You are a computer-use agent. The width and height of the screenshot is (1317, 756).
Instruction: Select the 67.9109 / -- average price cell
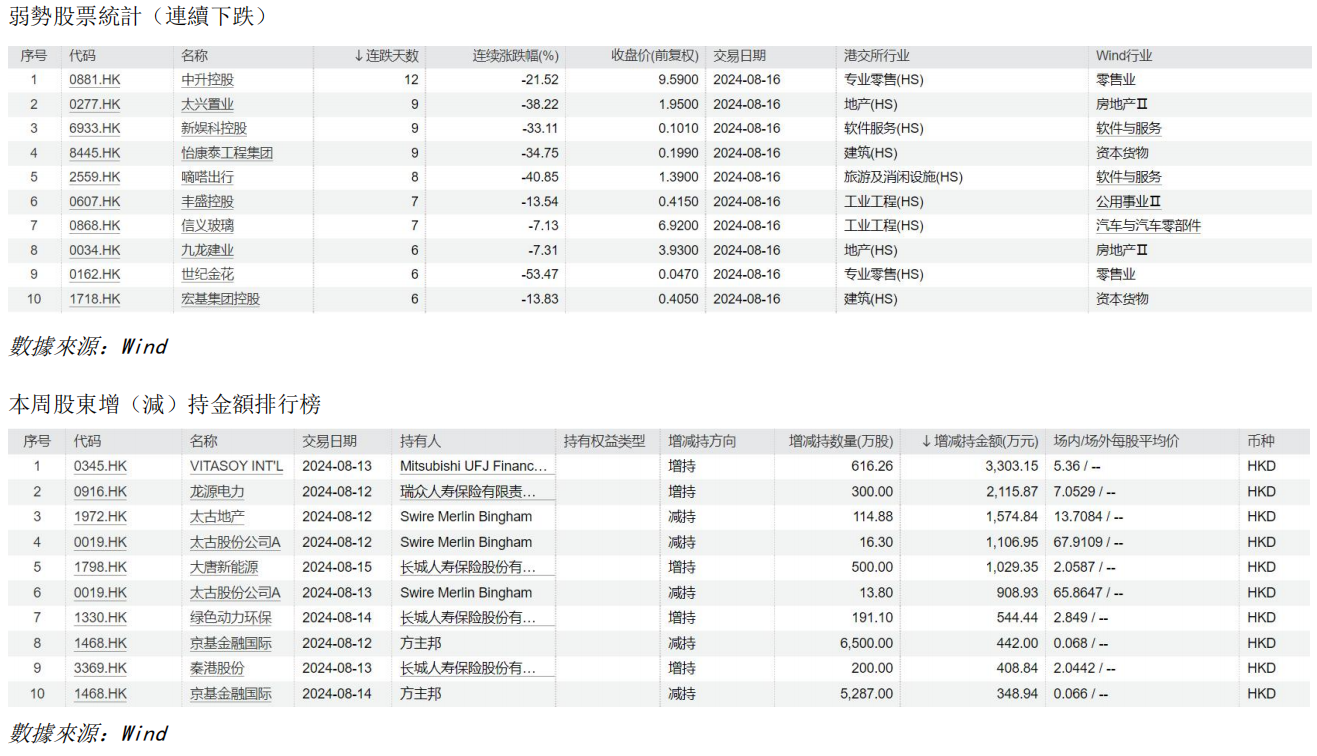click(x=1088, y=542)
